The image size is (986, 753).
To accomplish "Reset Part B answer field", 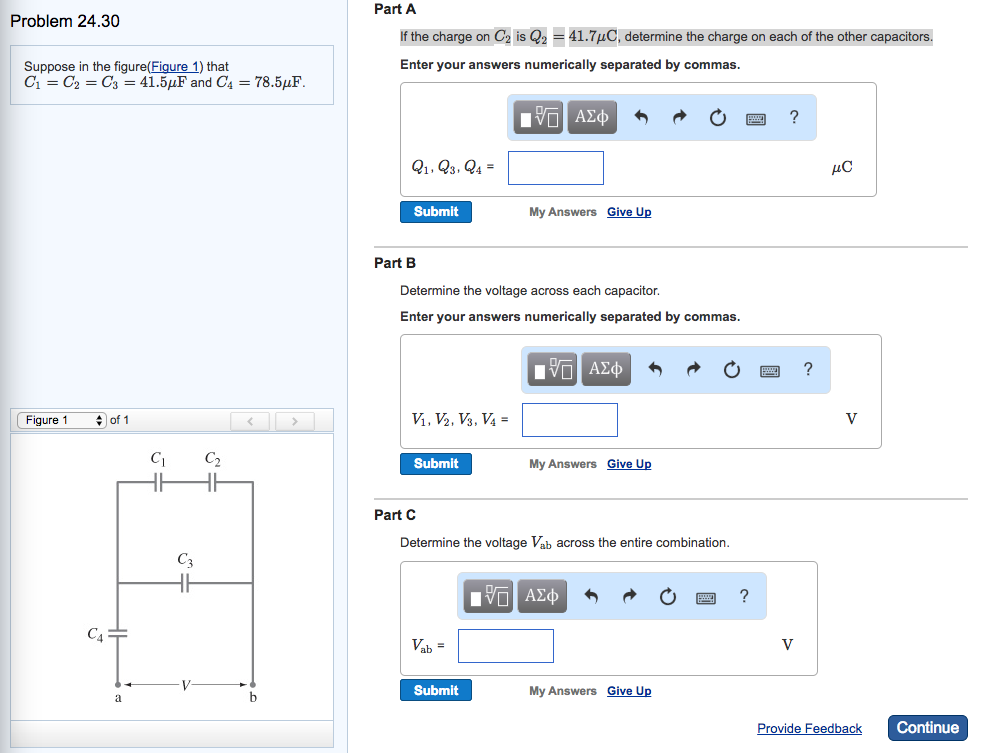I will coord(731,369).
